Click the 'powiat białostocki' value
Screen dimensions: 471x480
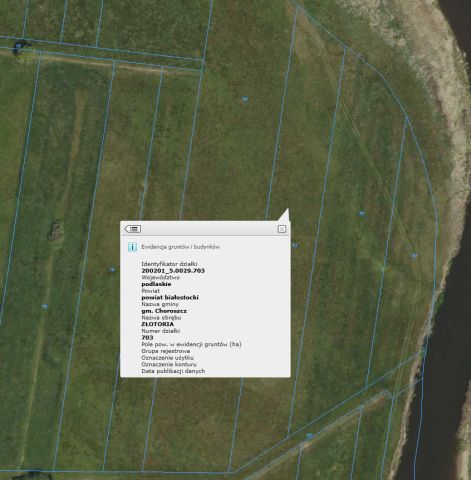click(170, 297)
